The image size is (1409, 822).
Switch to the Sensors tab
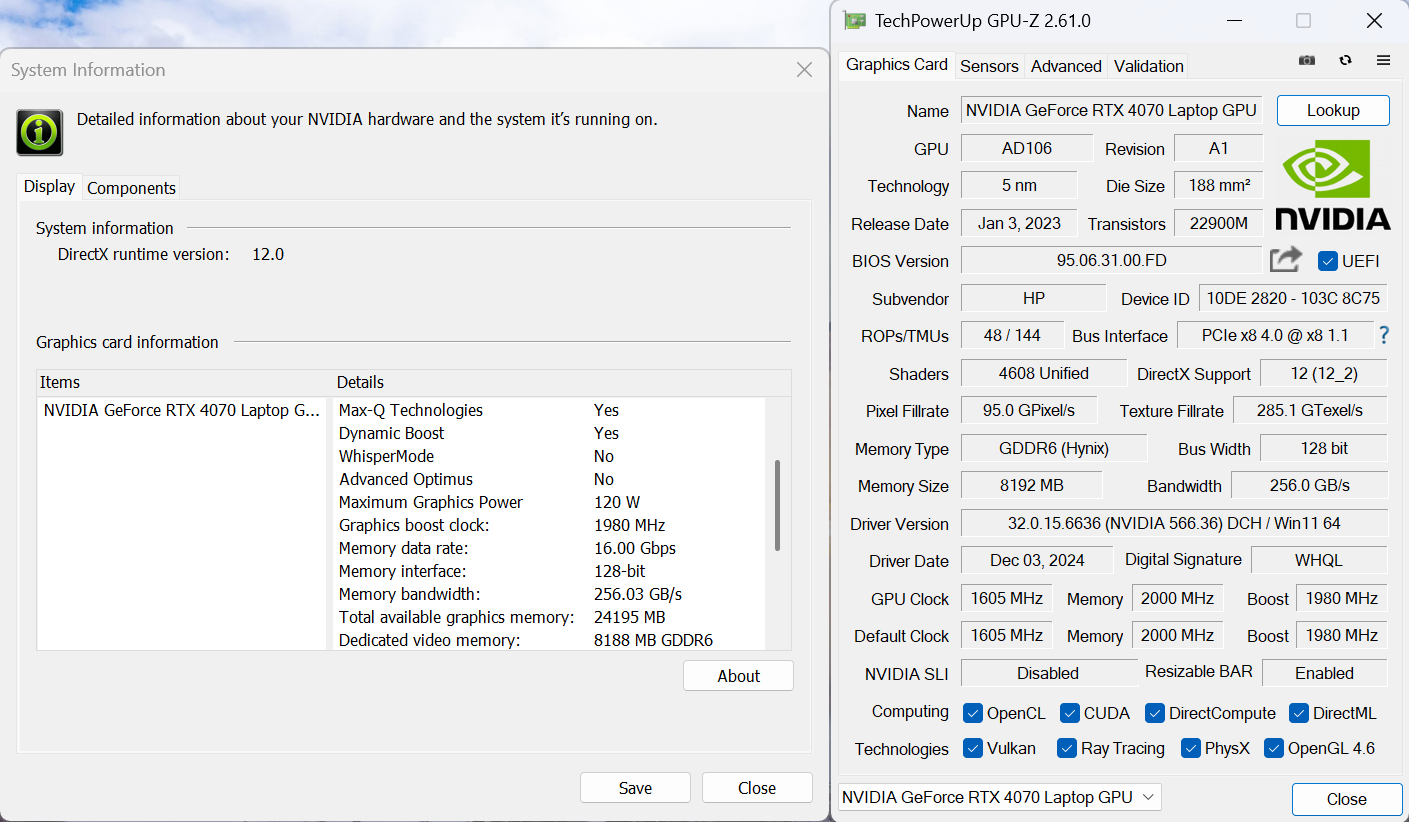pyautogui.click(x=989, y=66)
